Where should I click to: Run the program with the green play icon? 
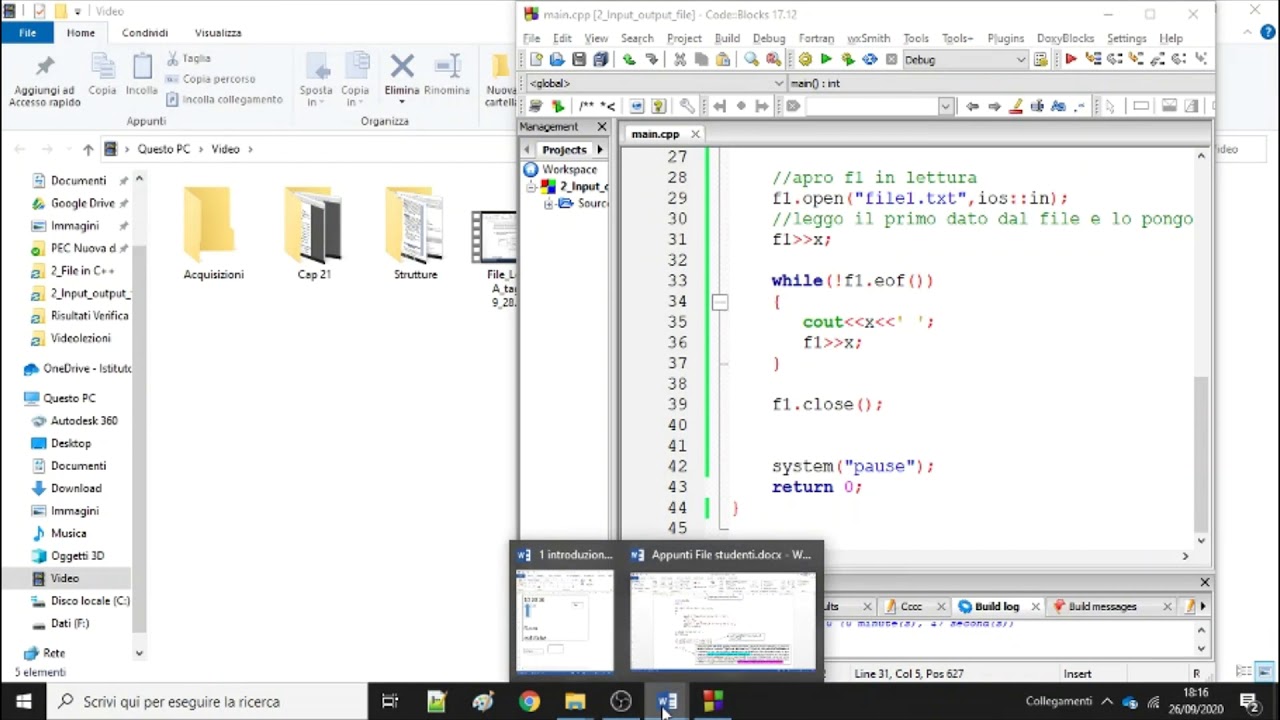coord(826,60)
